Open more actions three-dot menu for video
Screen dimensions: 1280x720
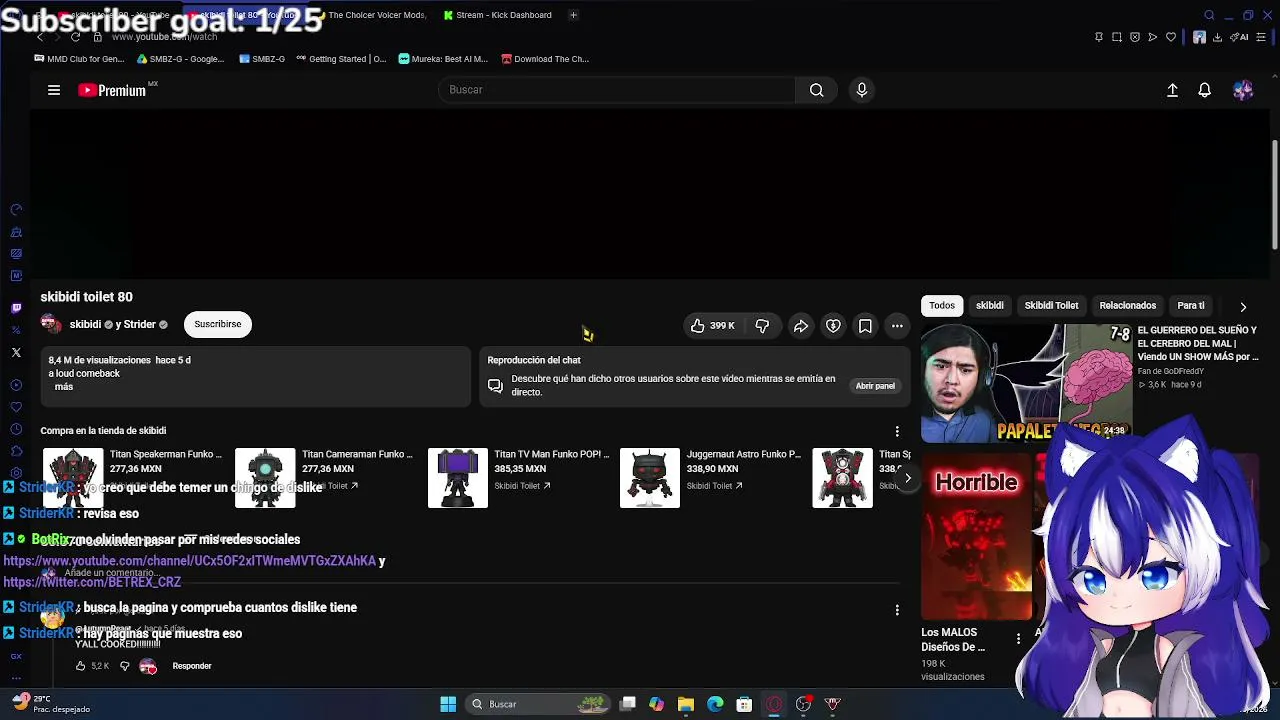click(897, 325)
